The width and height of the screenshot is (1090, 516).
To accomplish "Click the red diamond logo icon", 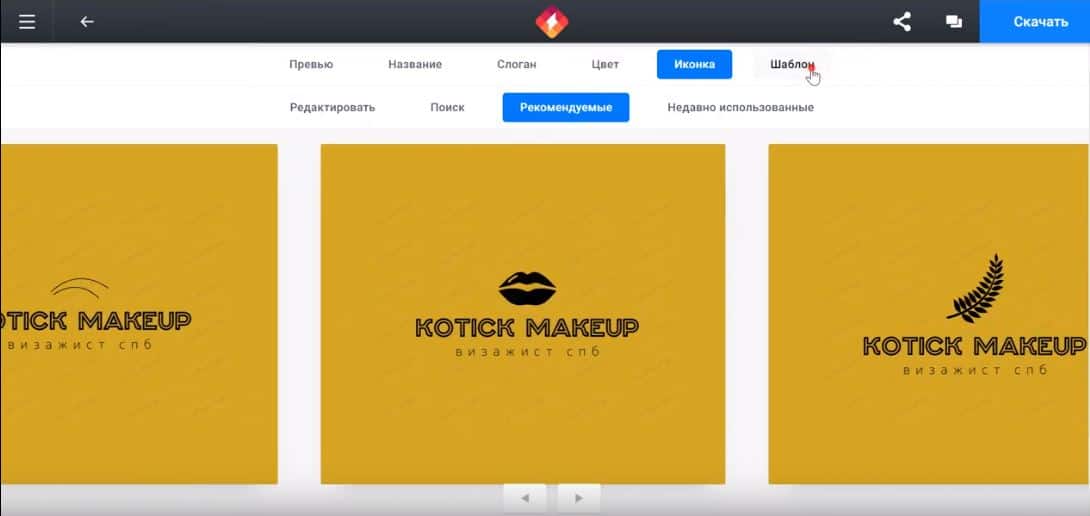I will coord(551,21).
